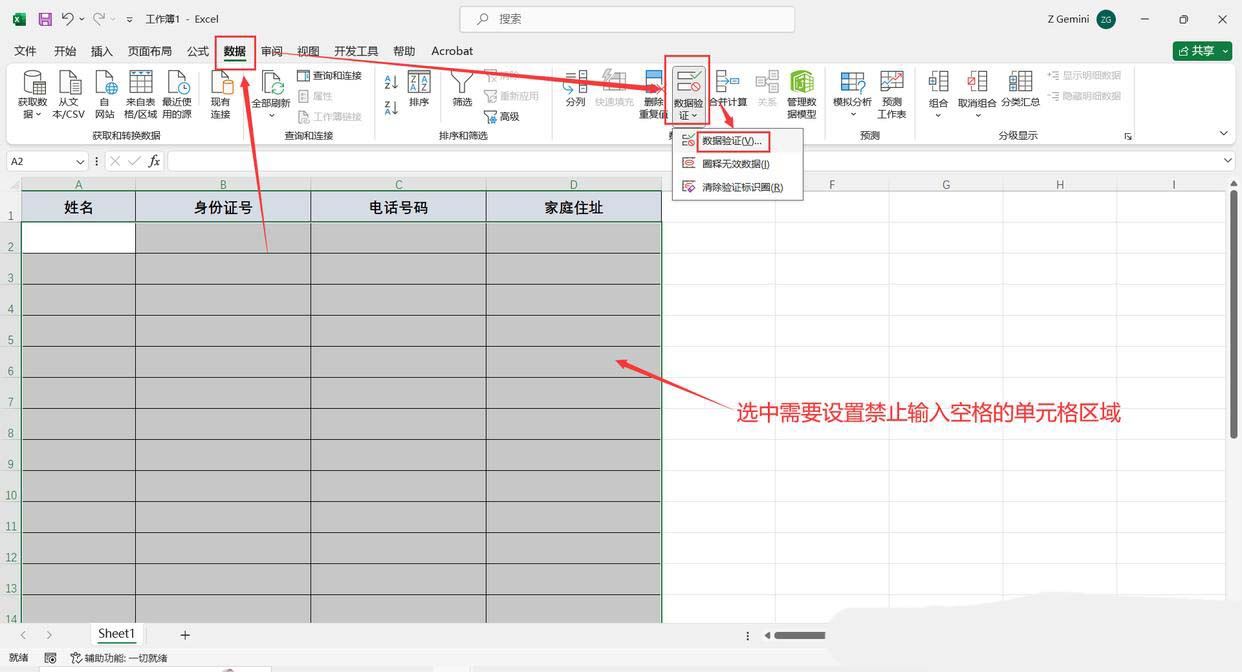Save the workbook with the save icon

[45, 19]
